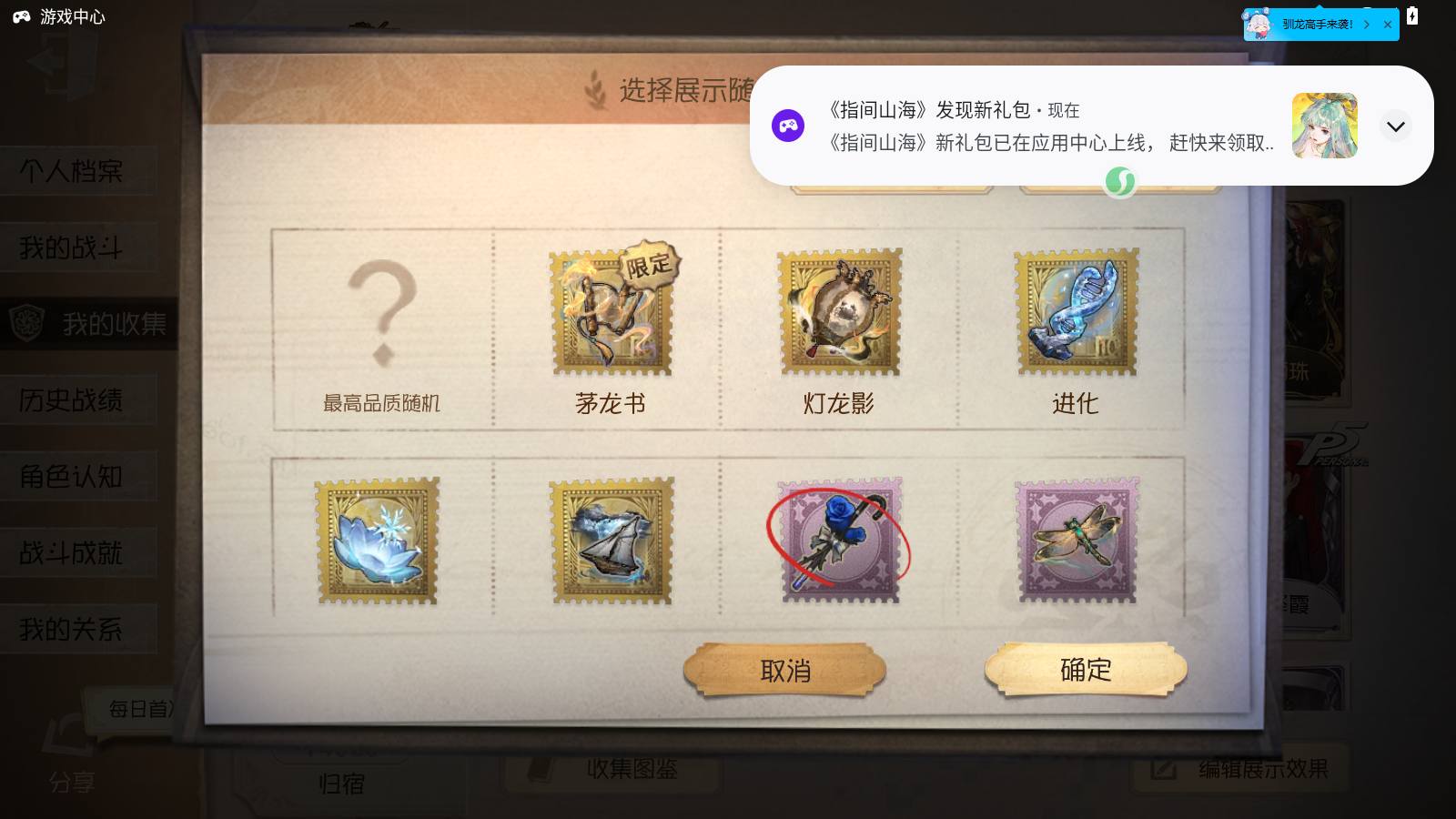Click the 取消 button
Viewport: 1456px width, 819px height.
[x=784, y=671]
